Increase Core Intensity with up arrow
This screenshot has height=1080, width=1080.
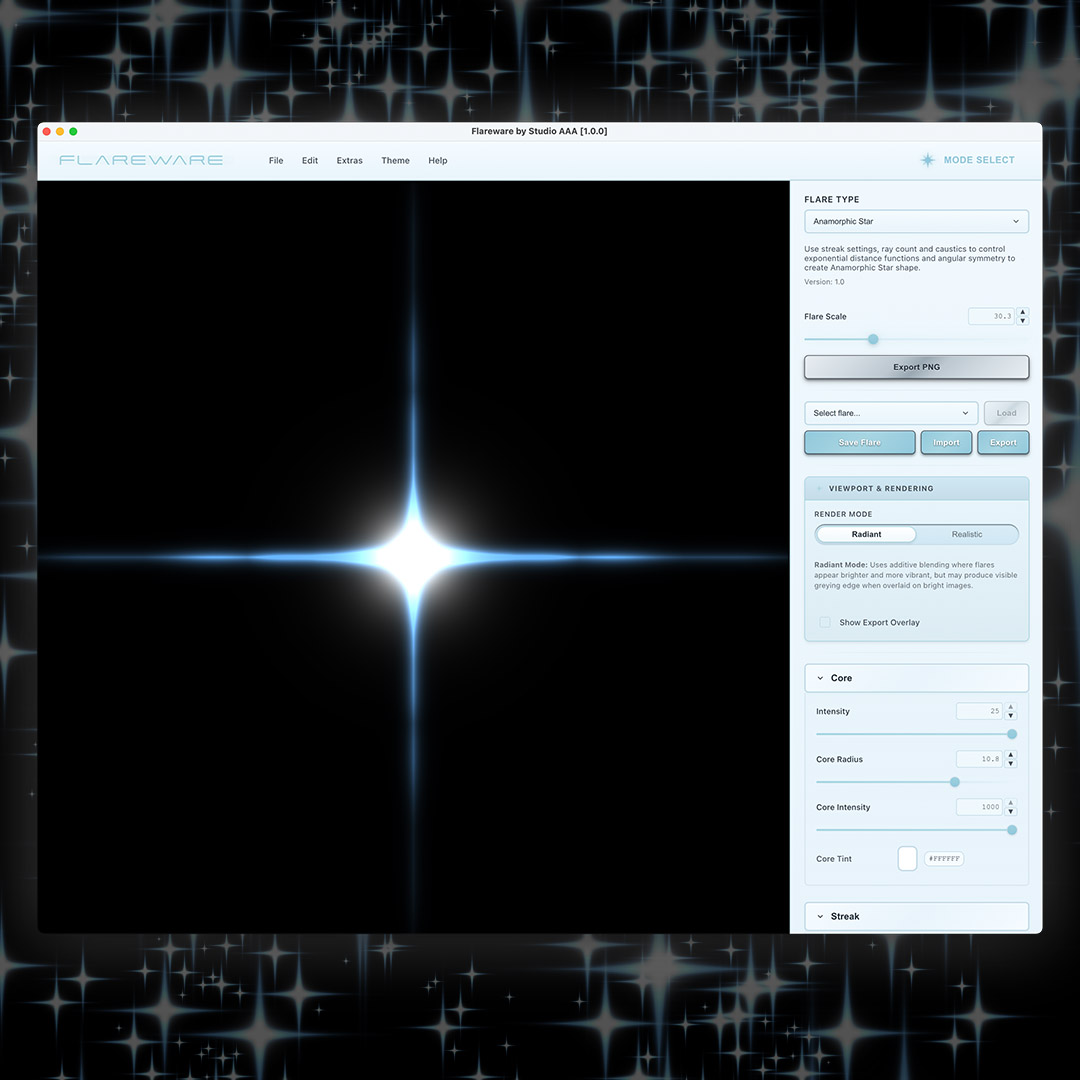1010,802
